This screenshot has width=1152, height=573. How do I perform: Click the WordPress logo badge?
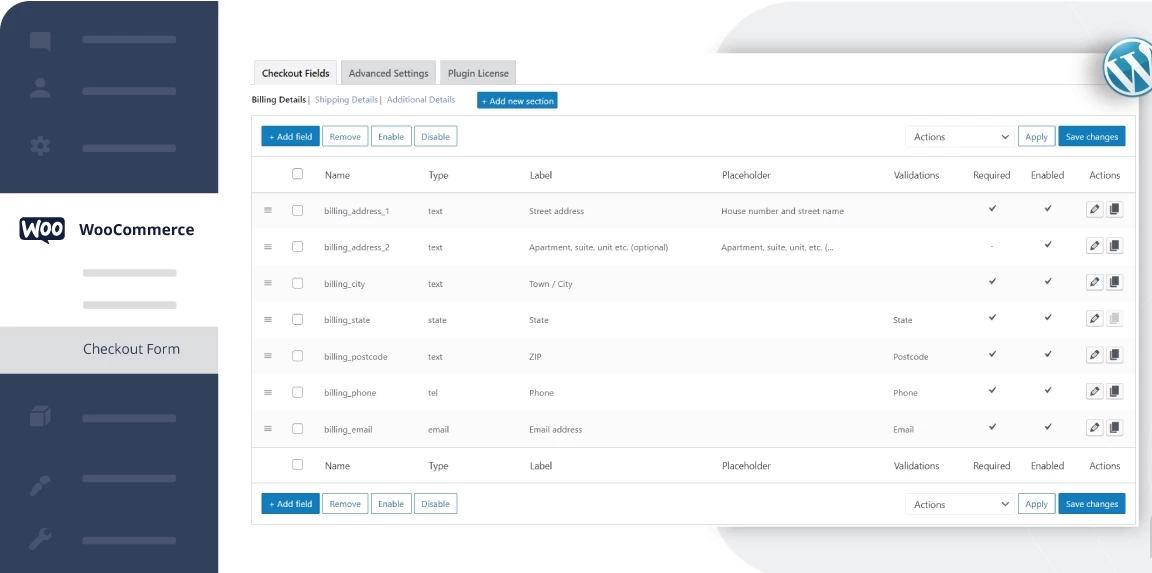click(1128, 68)
